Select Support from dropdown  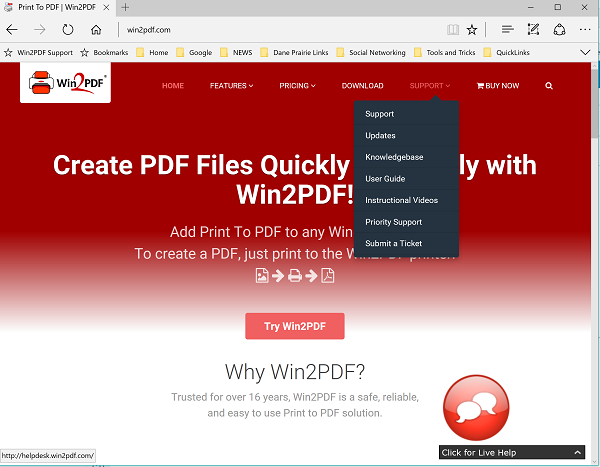click(406, 114)
